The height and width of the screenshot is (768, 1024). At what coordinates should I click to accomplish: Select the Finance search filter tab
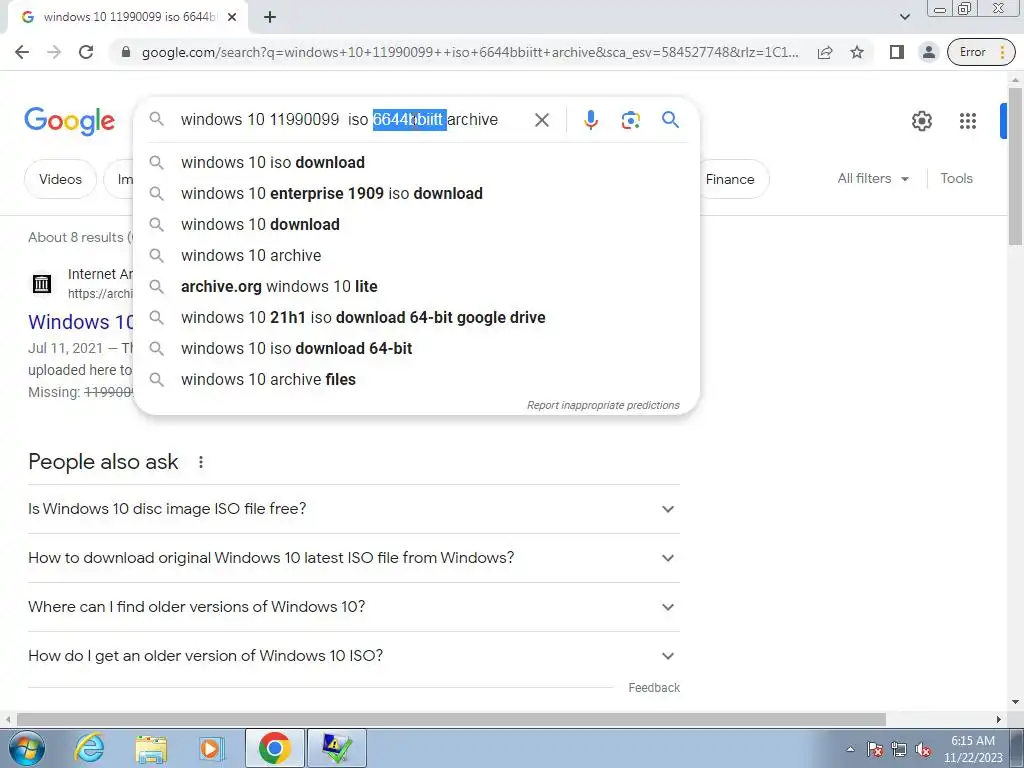click(730, 179)
